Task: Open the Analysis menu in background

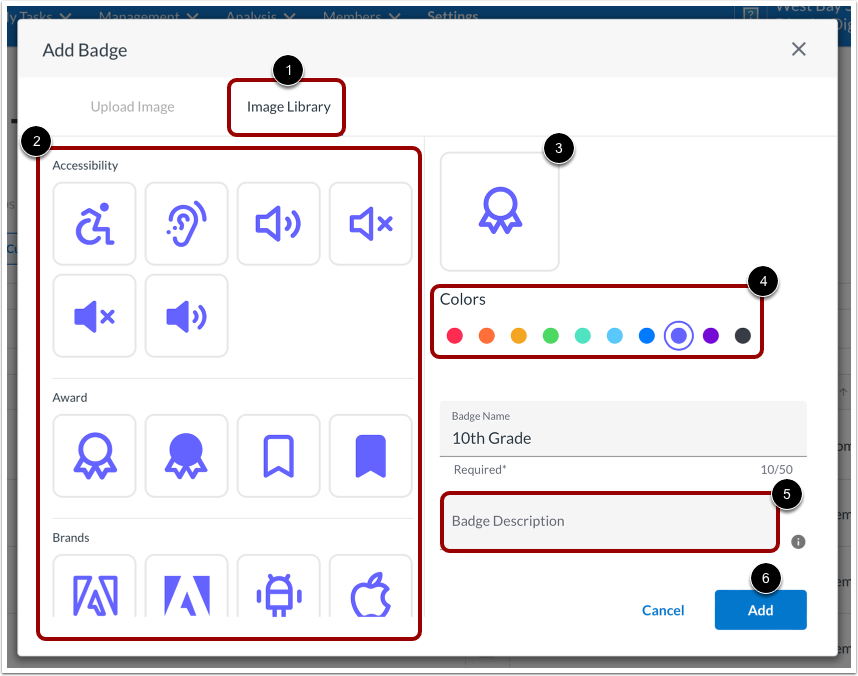Action: pos(261,16)
